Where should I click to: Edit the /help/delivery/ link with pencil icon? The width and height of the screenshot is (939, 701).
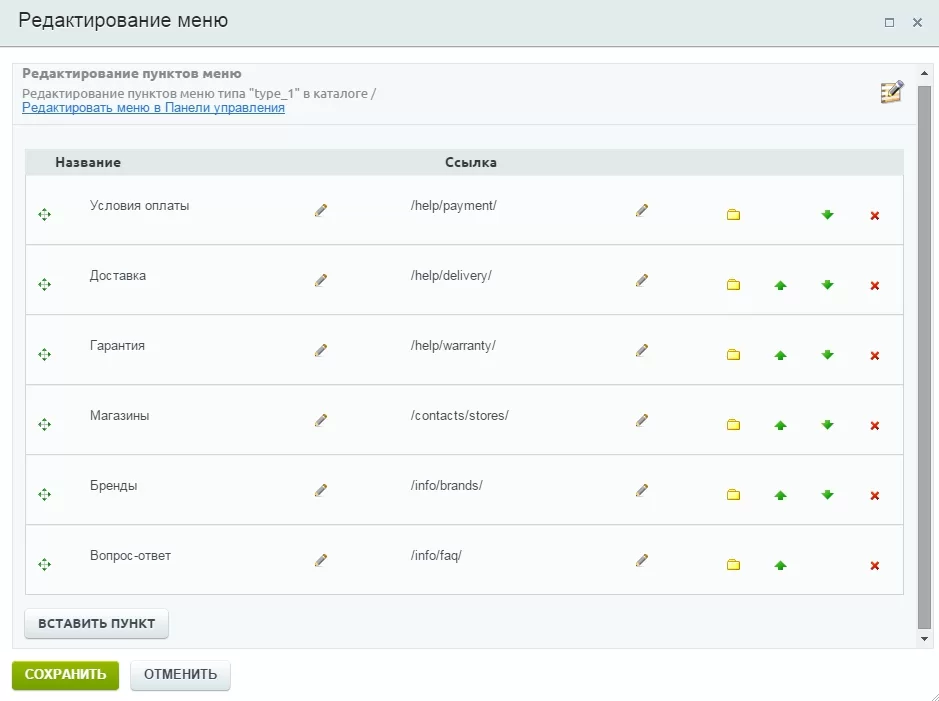(642, 280)
